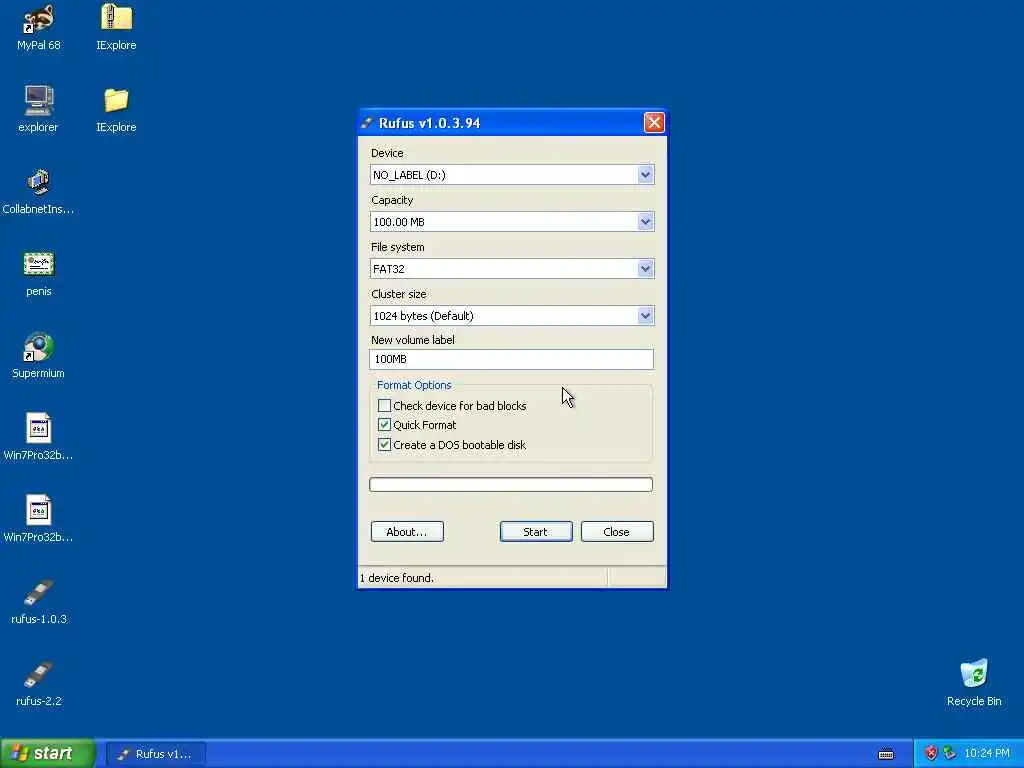The width and height of the screenshot is (1024, 768).
Task: Click the Rufus title bar USB icon
Action: [x=367, y=123]
